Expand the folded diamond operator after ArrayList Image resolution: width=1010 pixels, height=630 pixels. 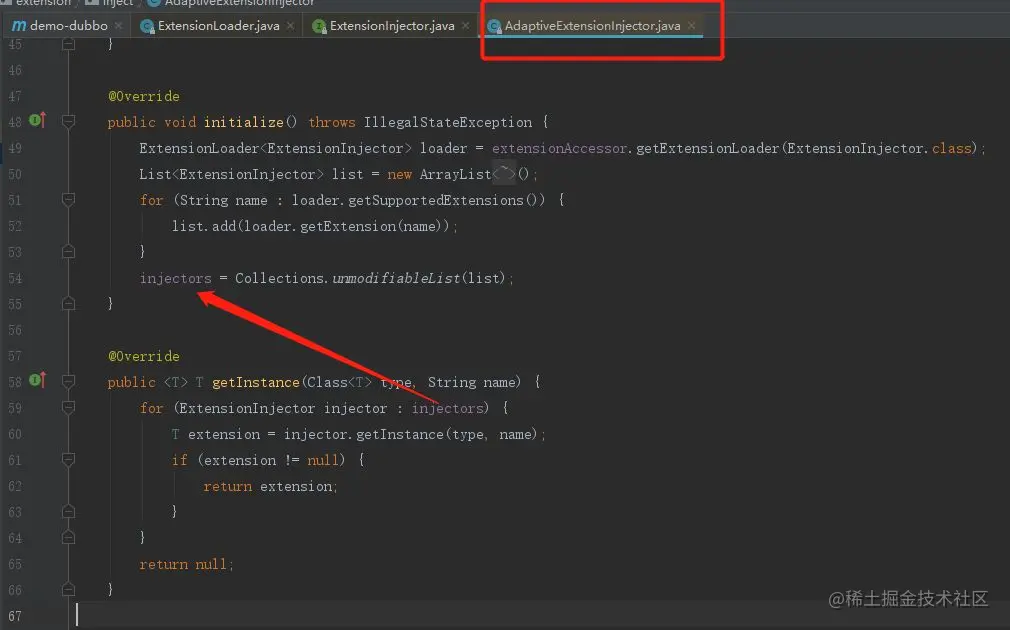click(x=504, y=173)
